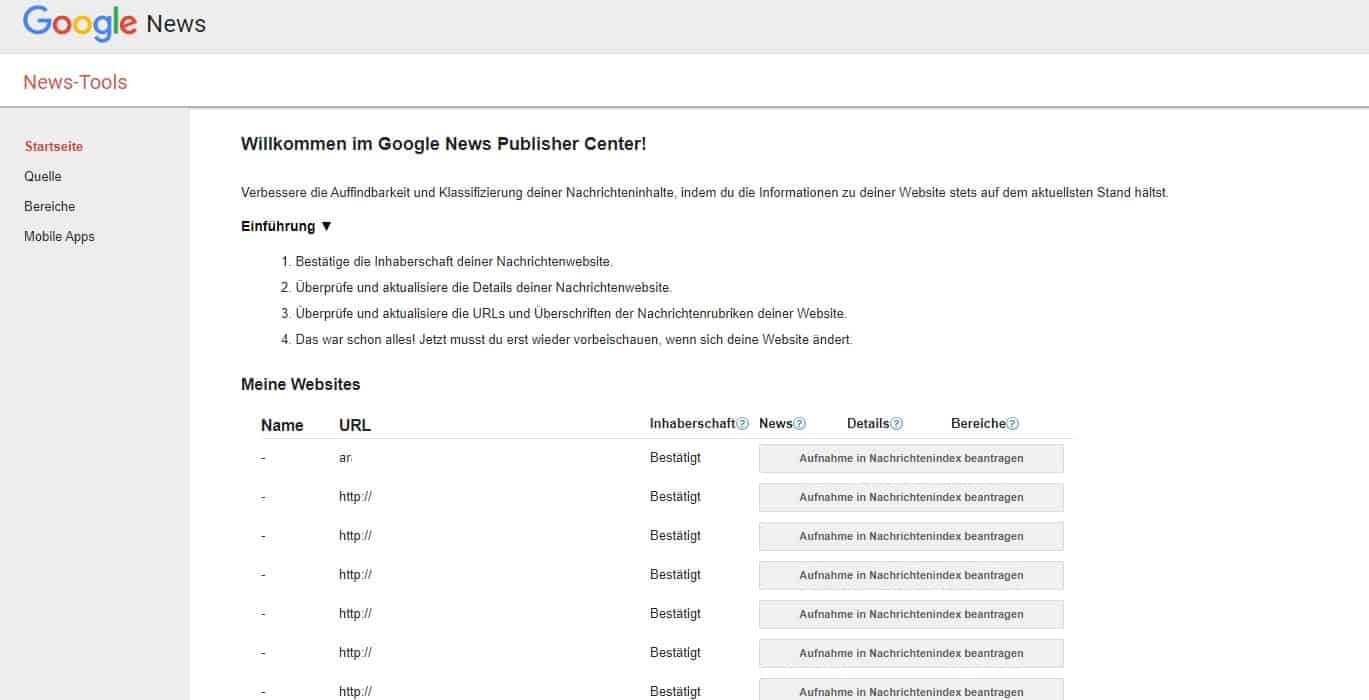Click the help icon beside the News column
The width and height of the screenshot is (1369, 700).
(800, 424)
